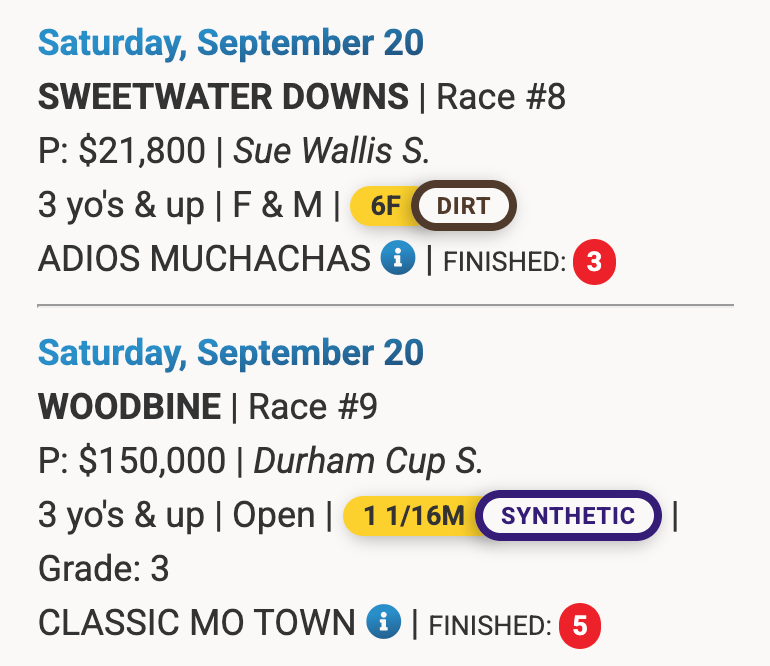Screen dimensions: 770x666
Task: Open the WOODBINE track name
Action: (129, 407)
